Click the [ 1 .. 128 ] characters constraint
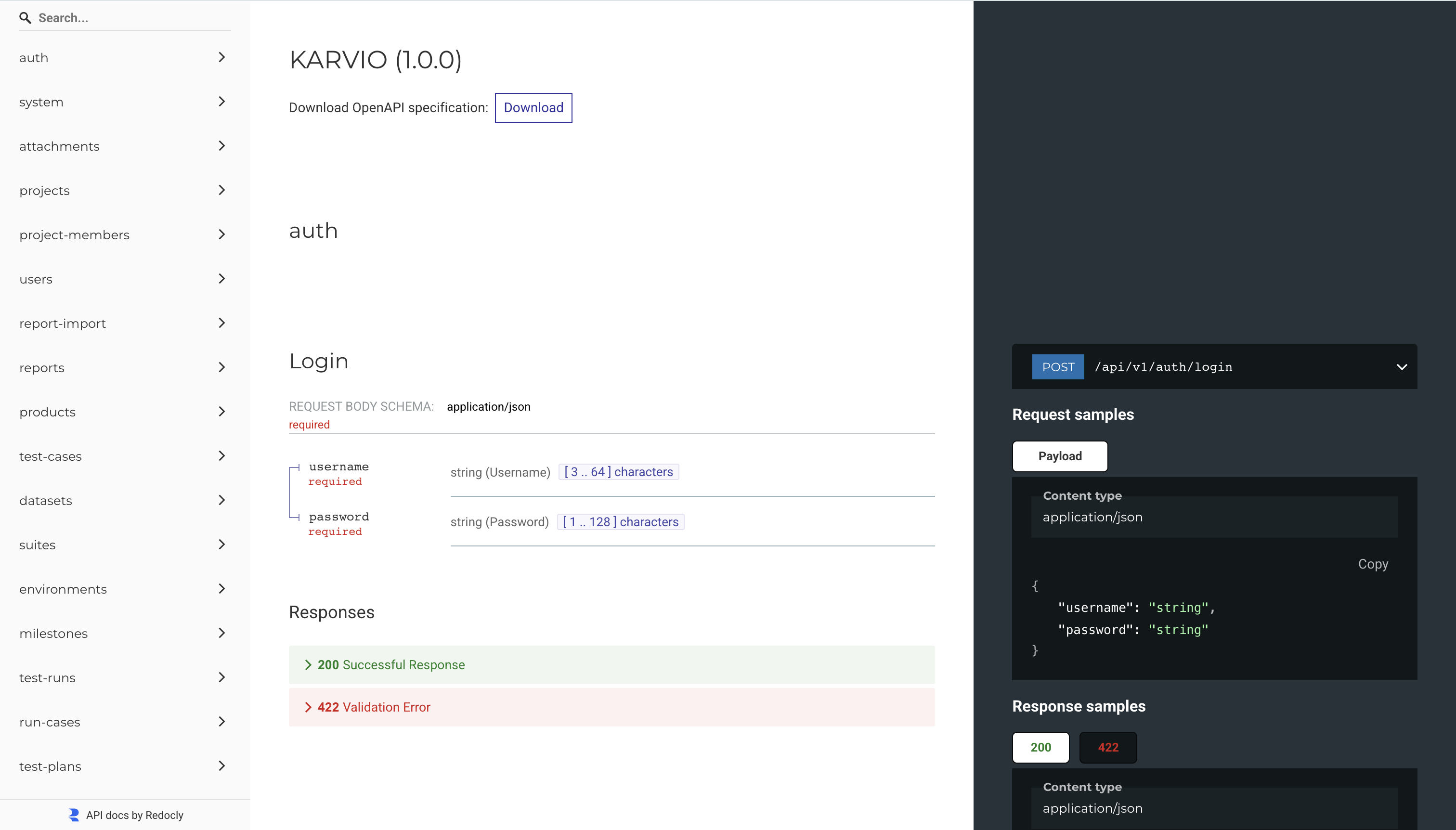This screenshot has height=830, width=1456. click(620, 522)
